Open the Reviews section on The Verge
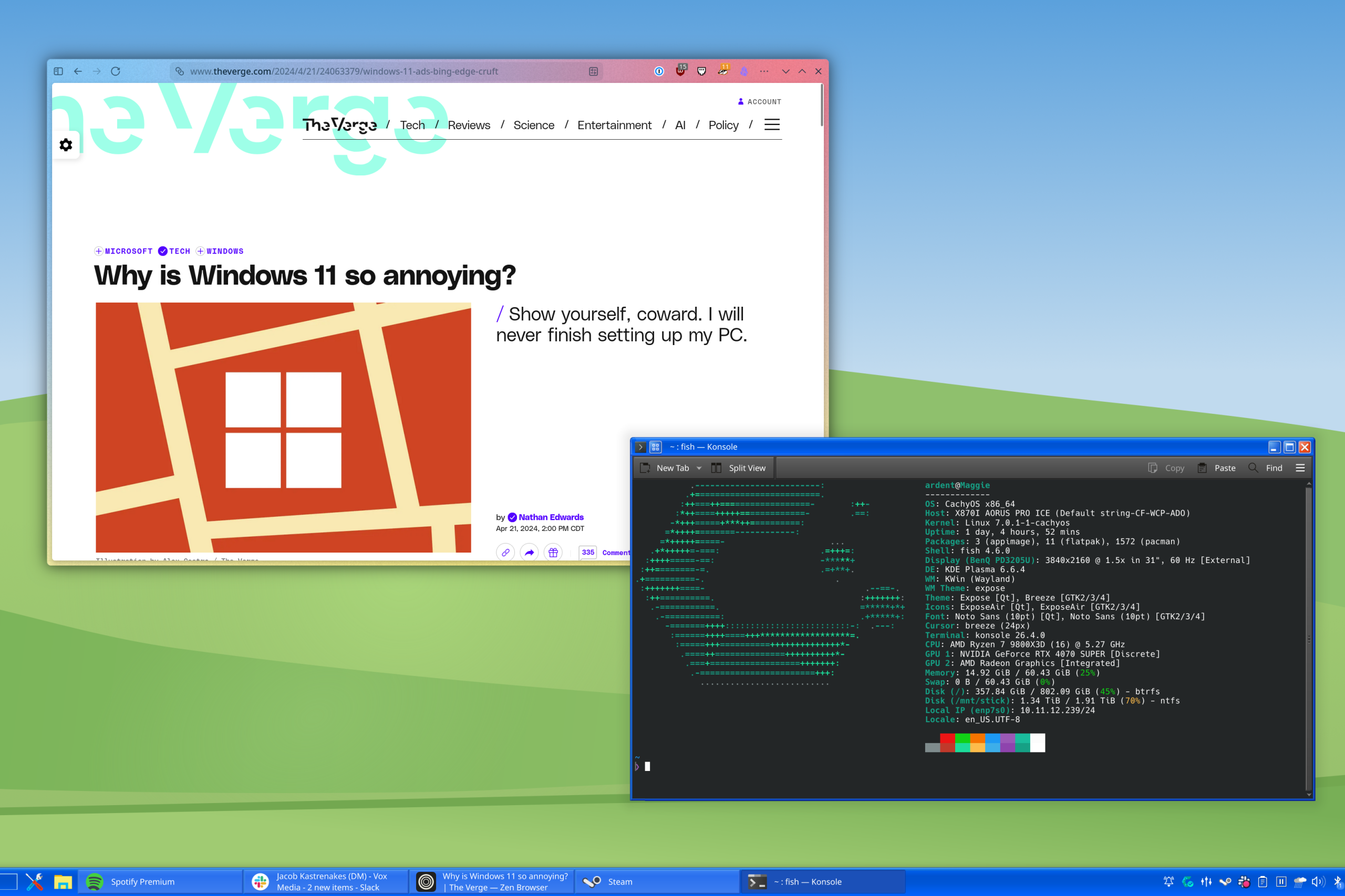 (x=469, y=125)
